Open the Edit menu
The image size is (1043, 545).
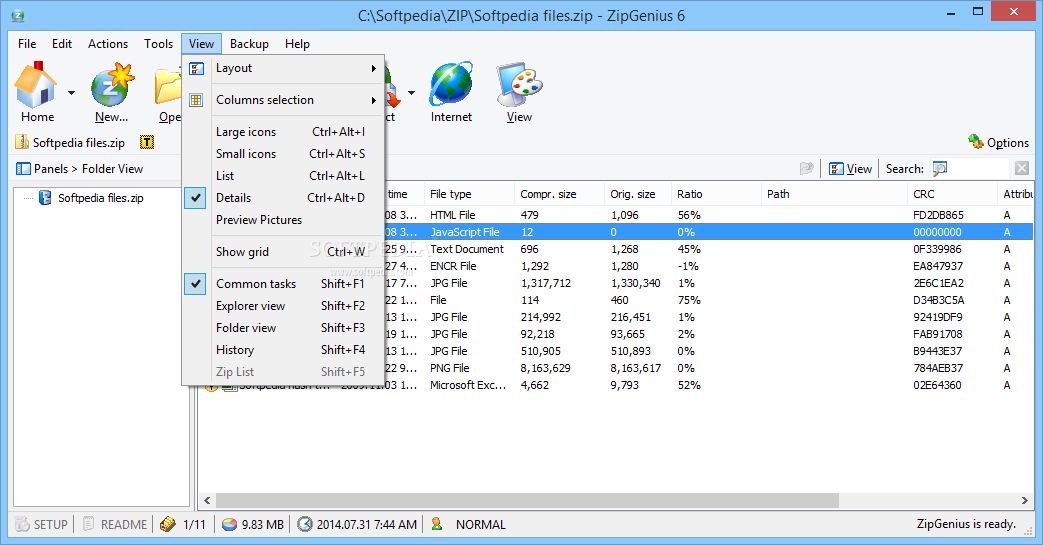pos(62,43)
